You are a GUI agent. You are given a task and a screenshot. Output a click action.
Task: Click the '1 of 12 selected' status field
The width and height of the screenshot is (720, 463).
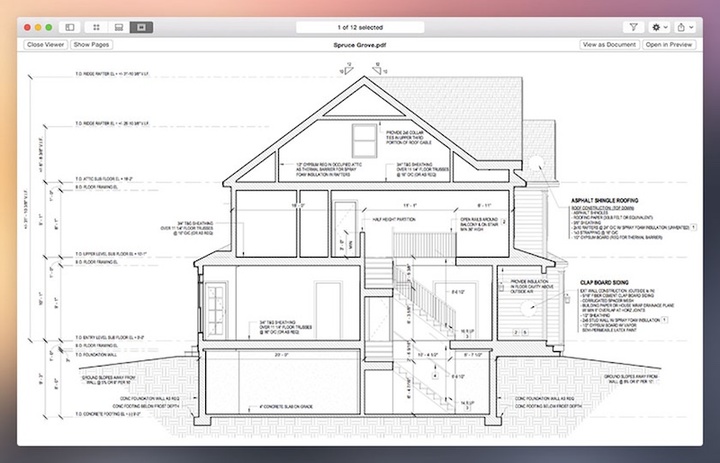pos(359,26)
